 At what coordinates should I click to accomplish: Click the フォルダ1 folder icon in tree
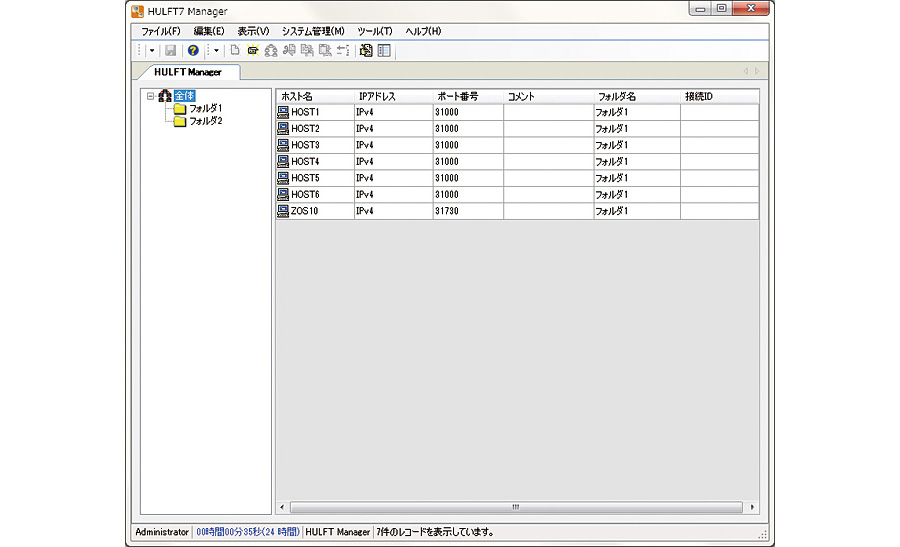pos(180,108)
